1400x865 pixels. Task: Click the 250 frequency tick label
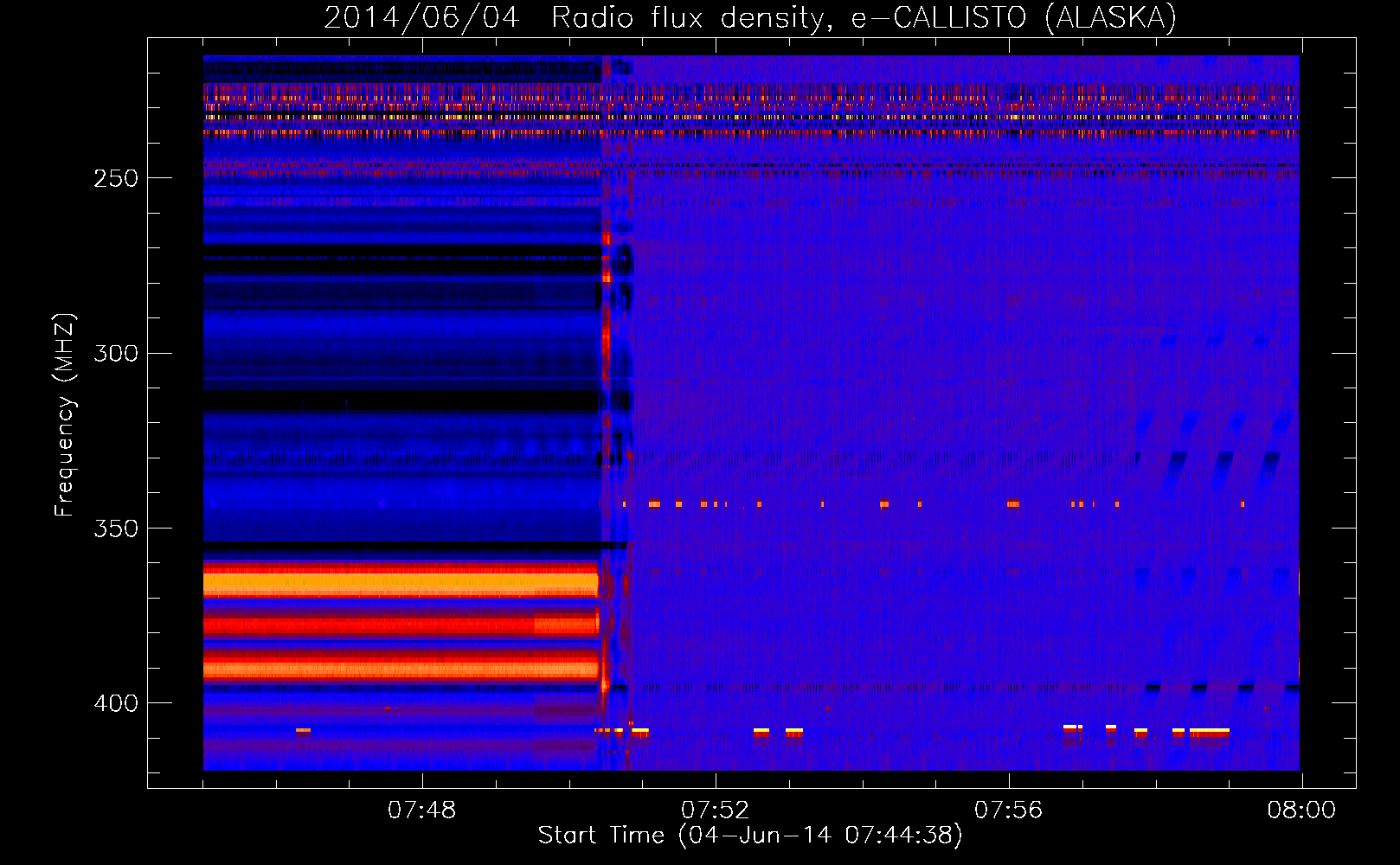click(116, 178)
